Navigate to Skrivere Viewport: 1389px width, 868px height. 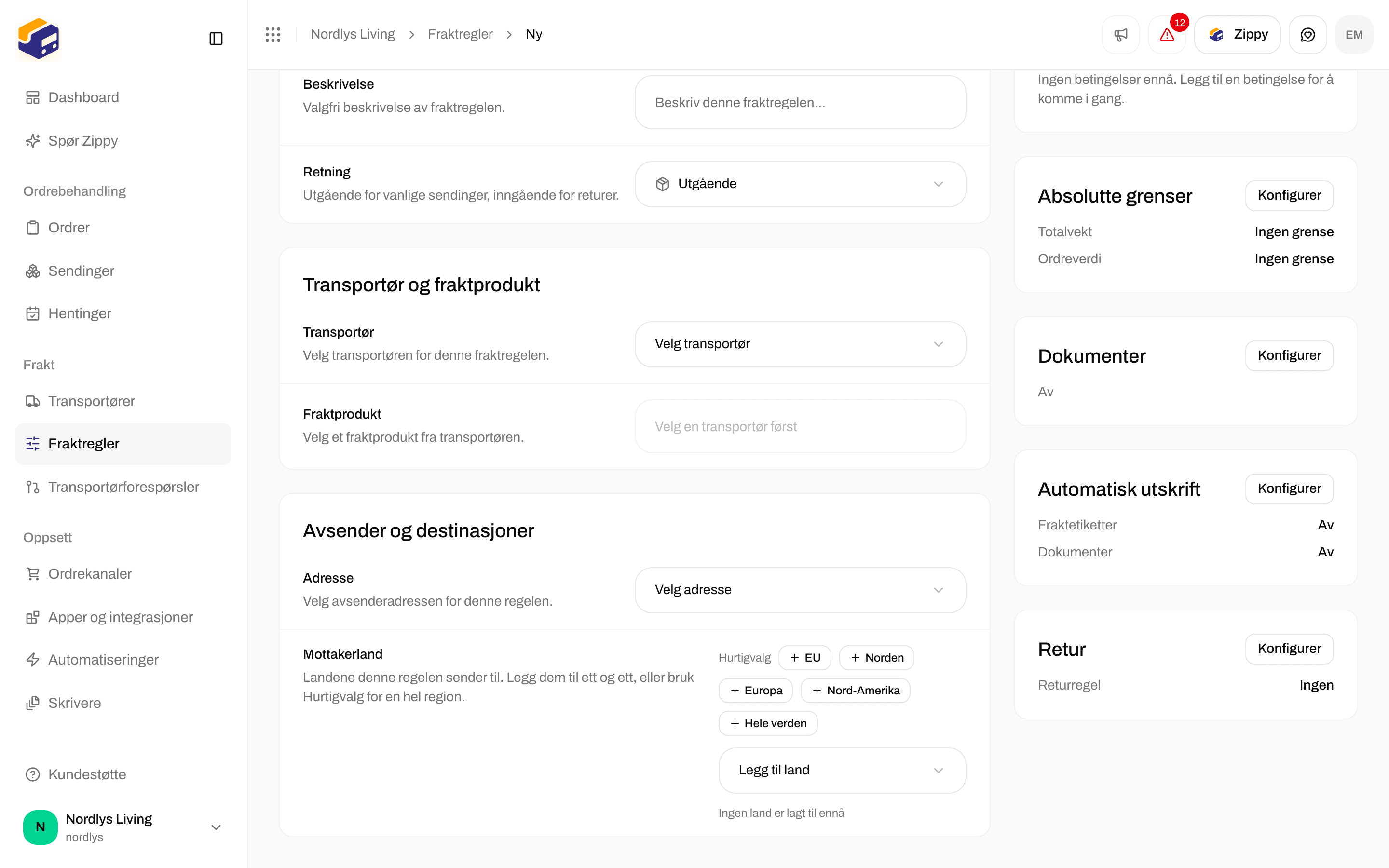click(123, 703)
